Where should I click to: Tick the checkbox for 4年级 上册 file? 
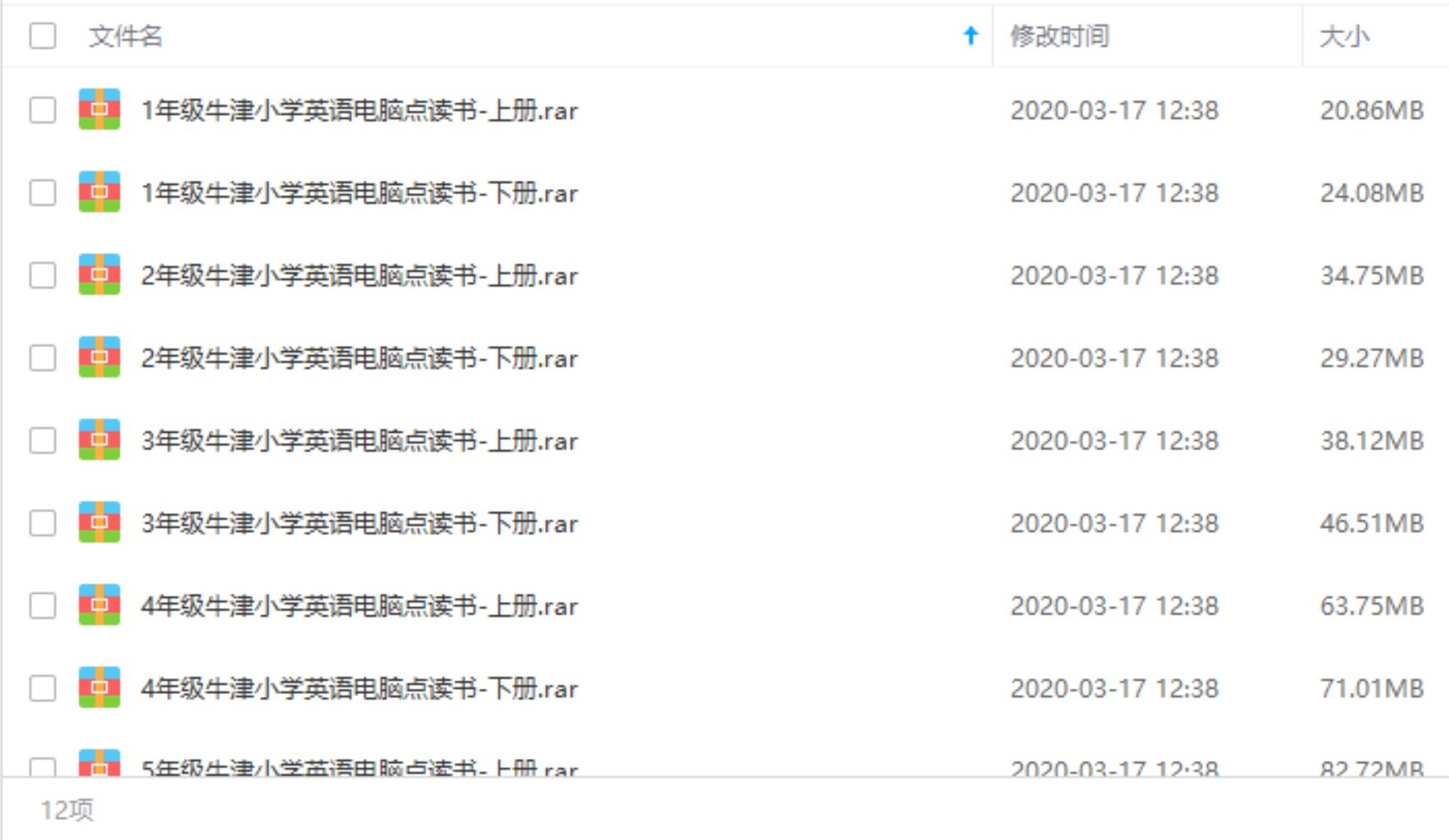[x=43, y=605]
